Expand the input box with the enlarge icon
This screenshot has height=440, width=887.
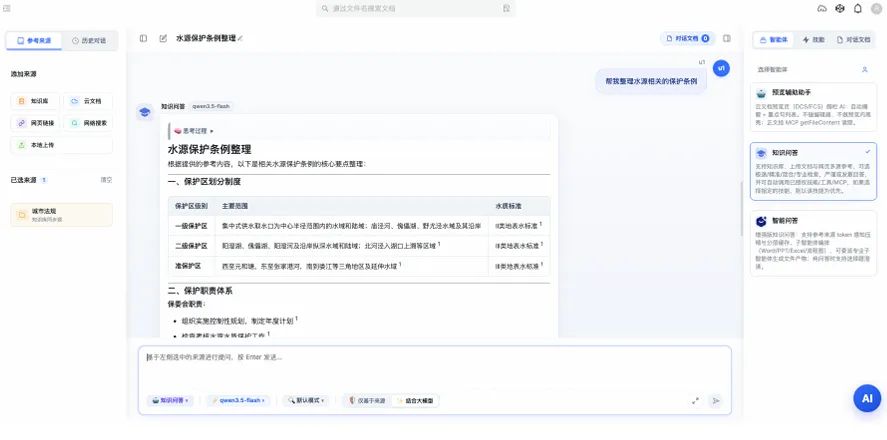click(x=695, y=400)
